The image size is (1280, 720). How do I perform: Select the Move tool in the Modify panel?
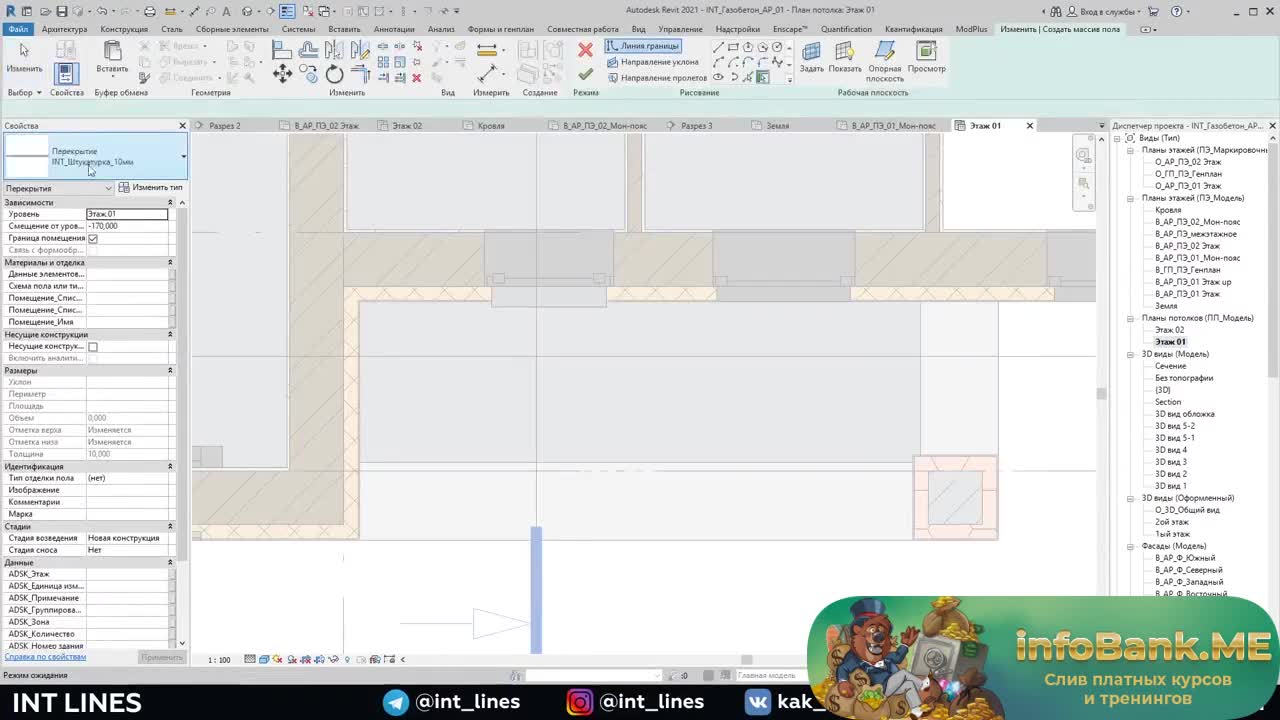point(282,73)
